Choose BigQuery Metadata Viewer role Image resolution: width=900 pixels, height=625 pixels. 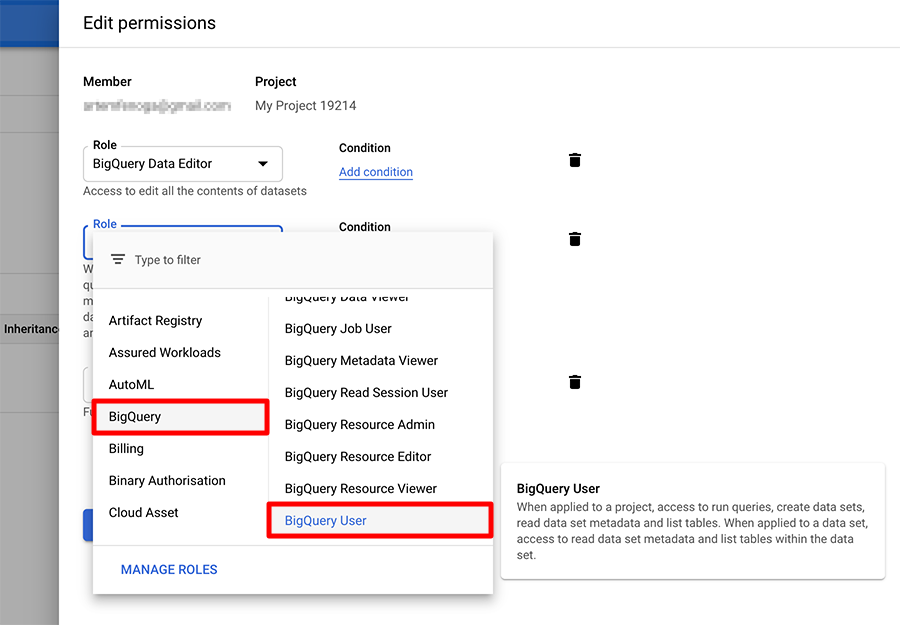point(381,361)
